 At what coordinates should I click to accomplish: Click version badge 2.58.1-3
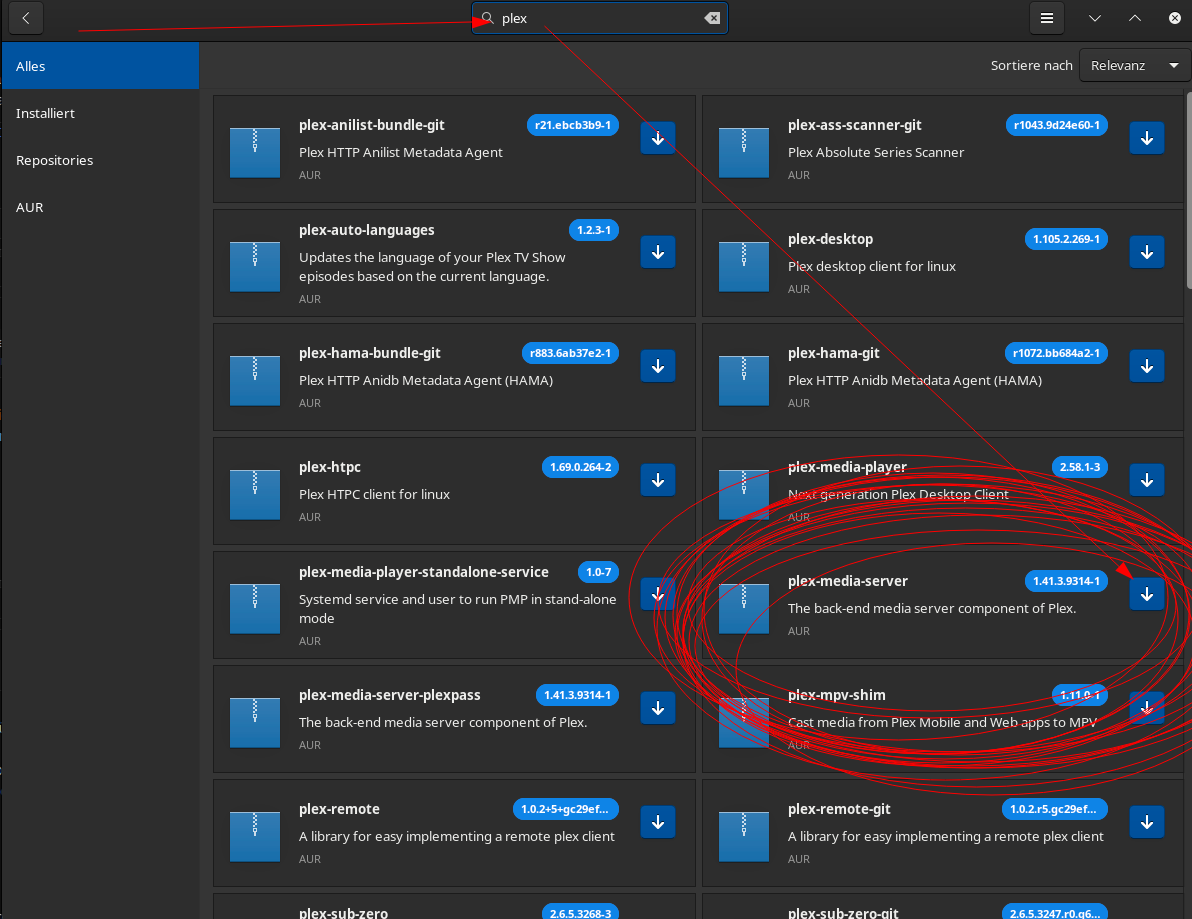coord(1079,467)
